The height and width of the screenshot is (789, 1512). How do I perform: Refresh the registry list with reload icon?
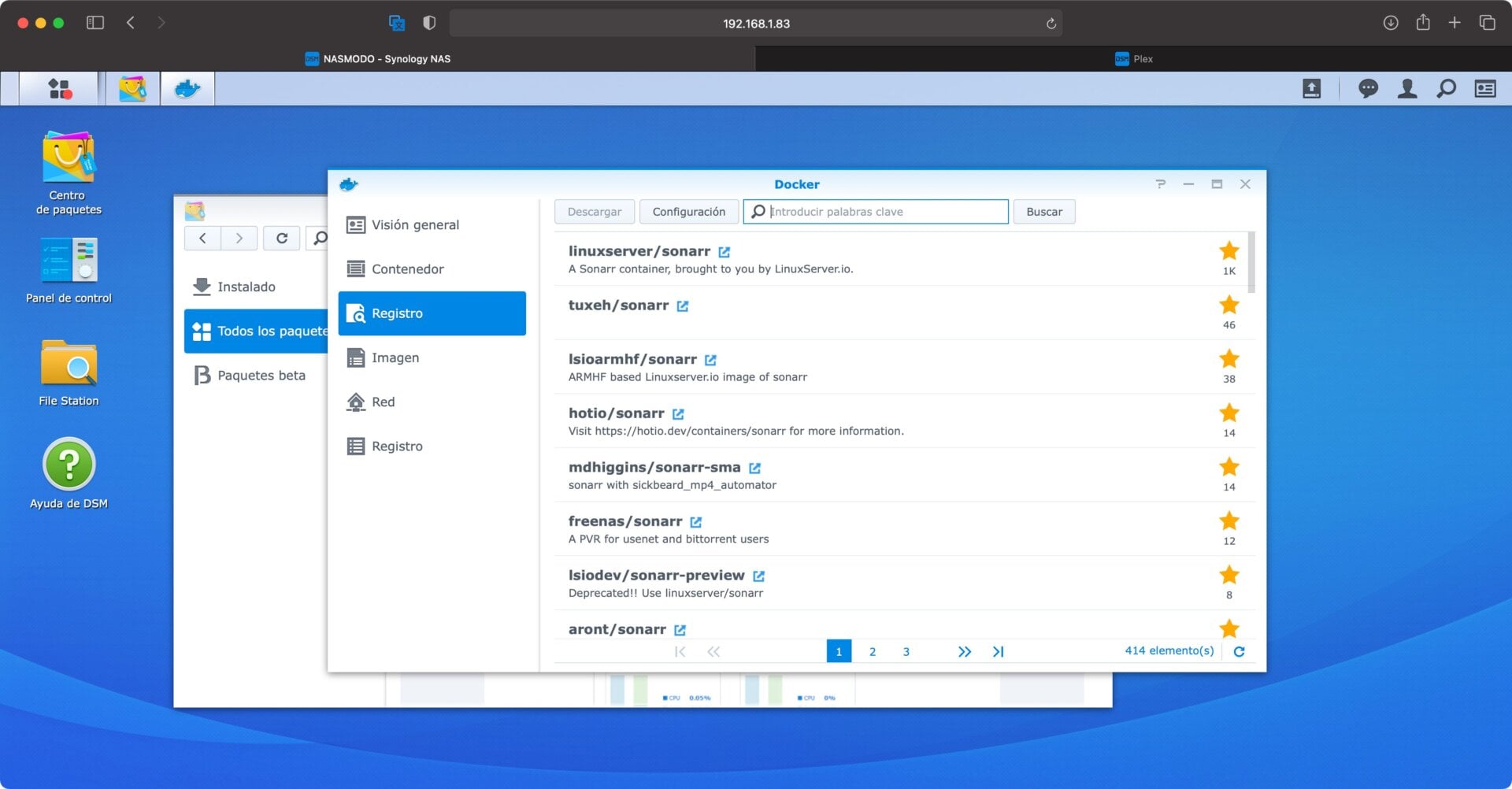(x=1239, y=651)
